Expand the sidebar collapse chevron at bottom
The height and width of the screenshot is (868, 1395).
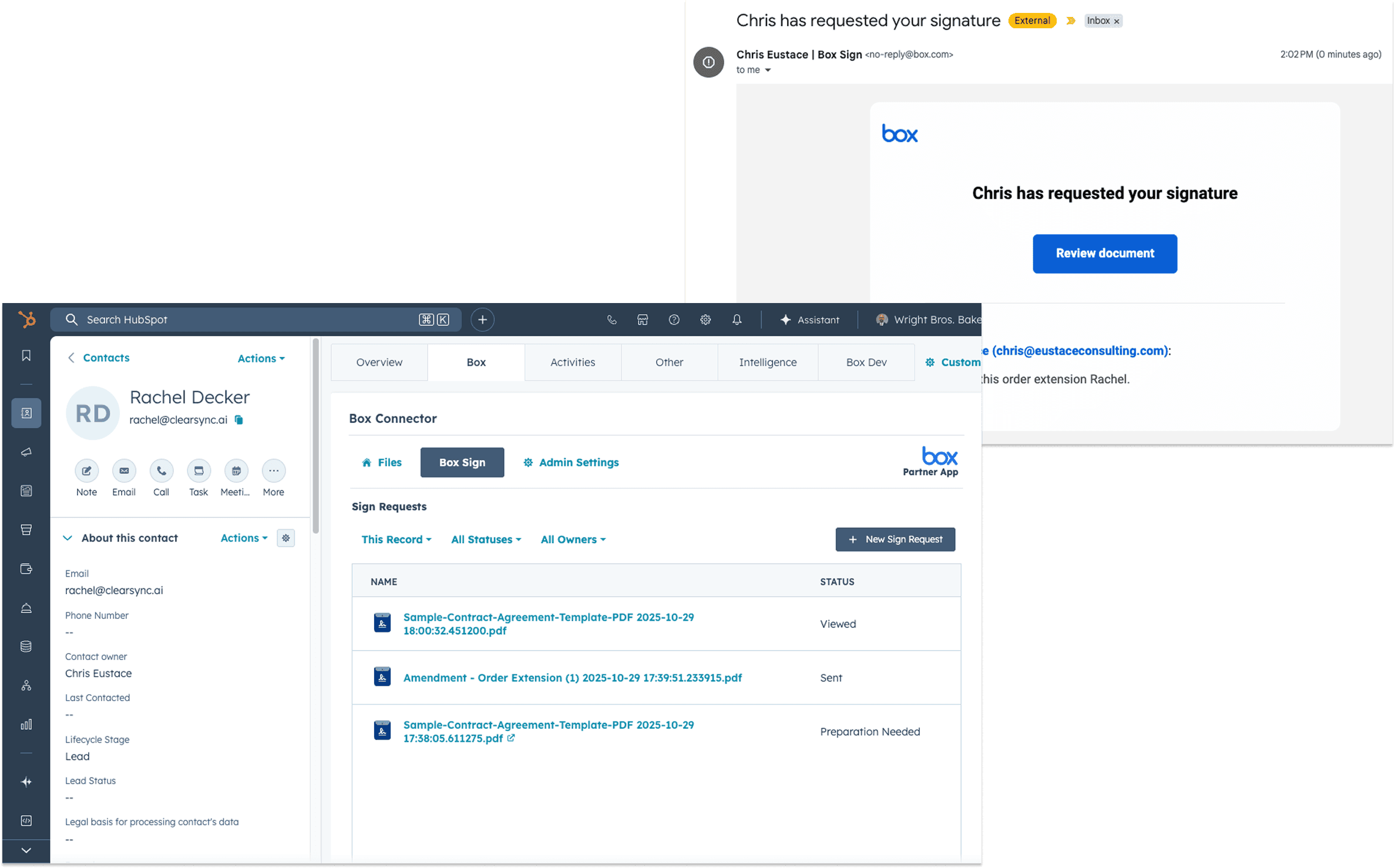point(26,849)
